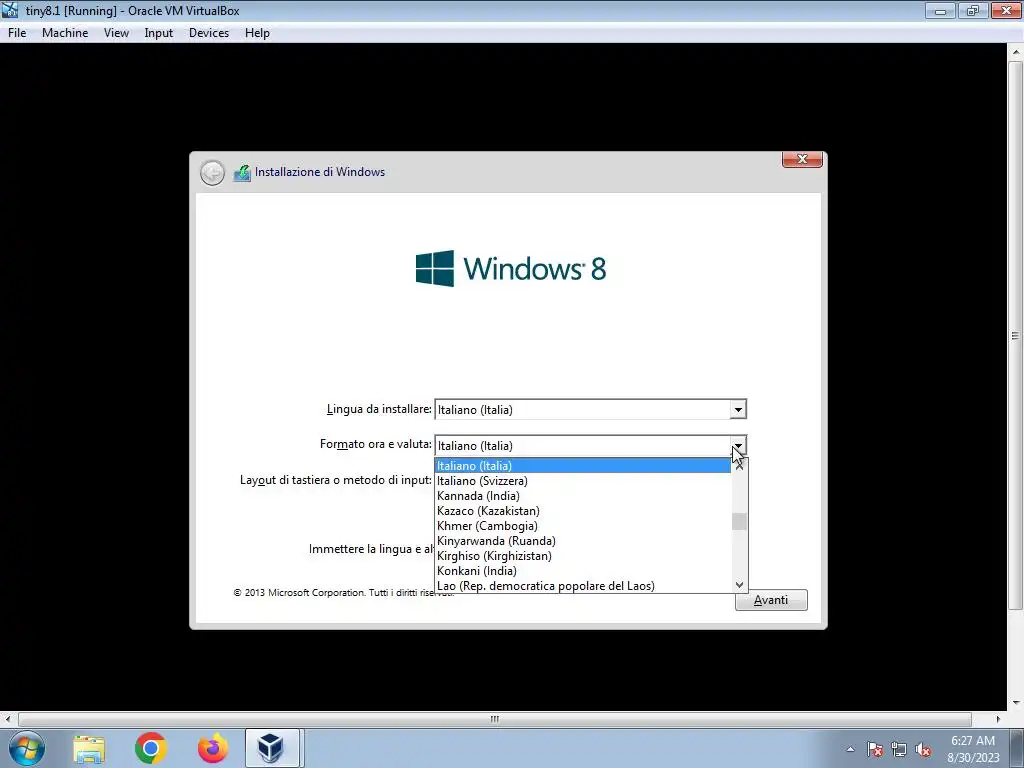Image resolution: width=1024 pixels, height=768 pixels.
Task: Click the Formato ora e valuta dropdown arrow
Action: 737,446
